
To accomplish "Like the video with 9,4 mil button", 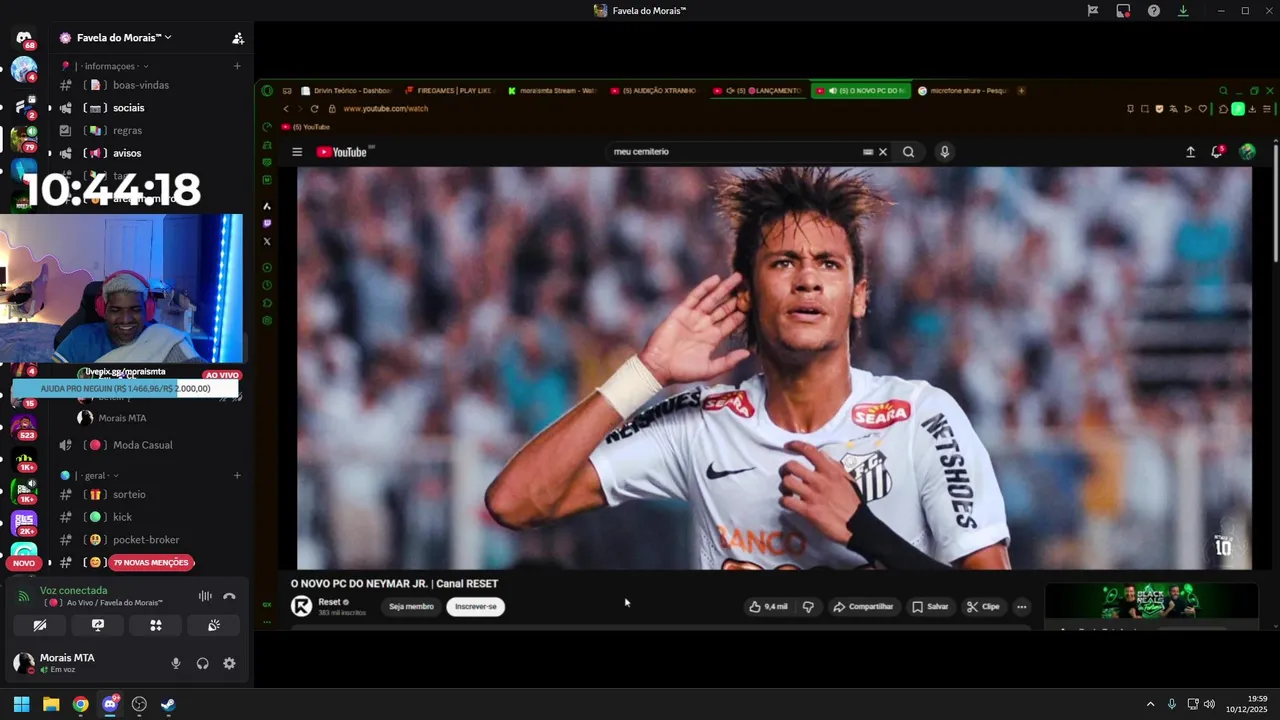I will 768,607.
